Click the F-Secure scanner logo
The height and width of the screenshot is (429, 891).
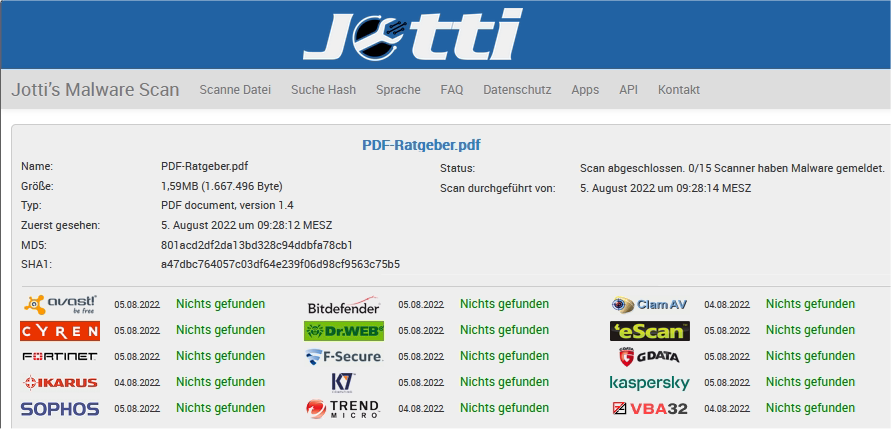pos(344,357)
